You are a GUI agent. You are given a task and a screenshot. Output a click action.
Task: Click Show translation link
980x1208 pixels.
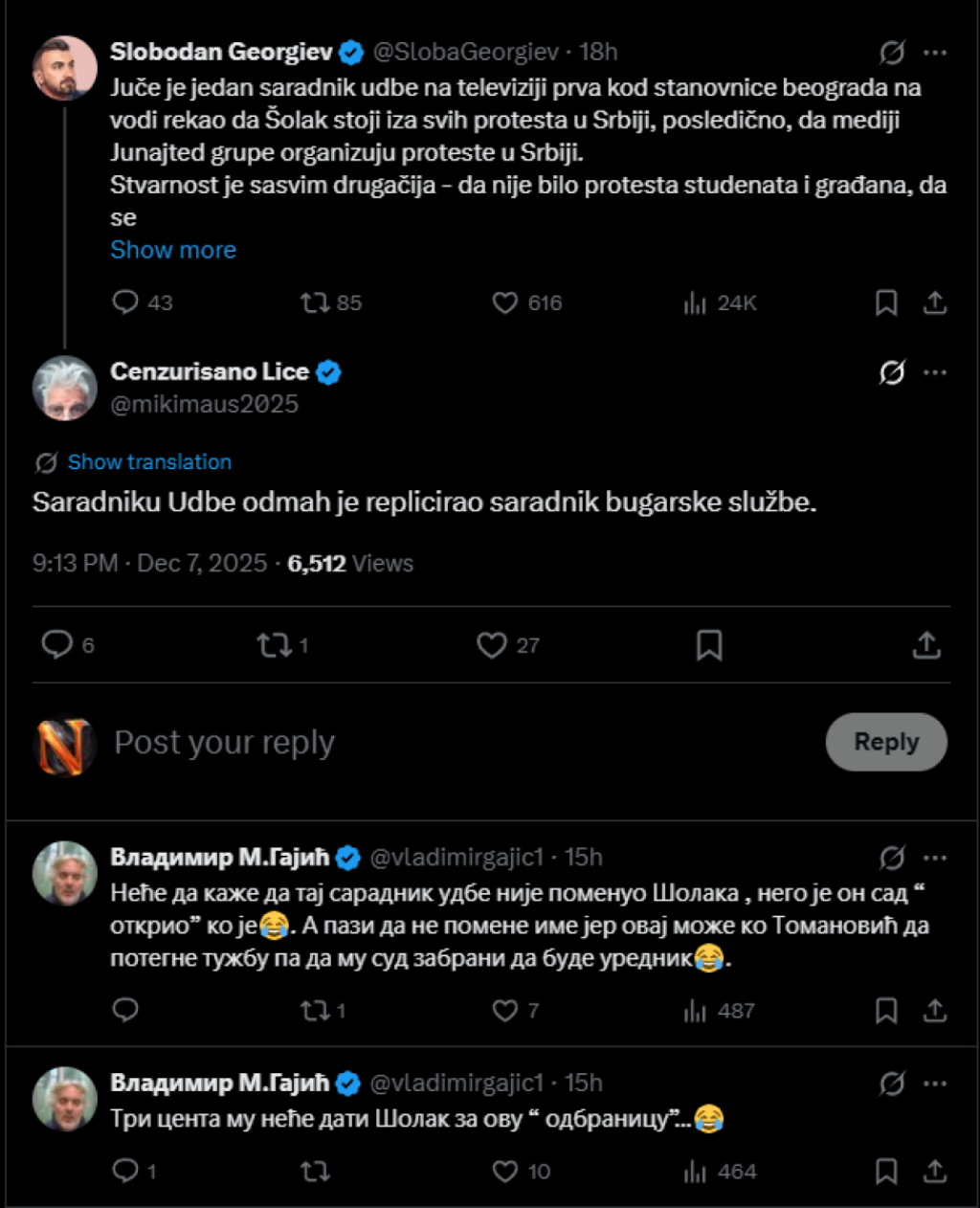(149, 462)
